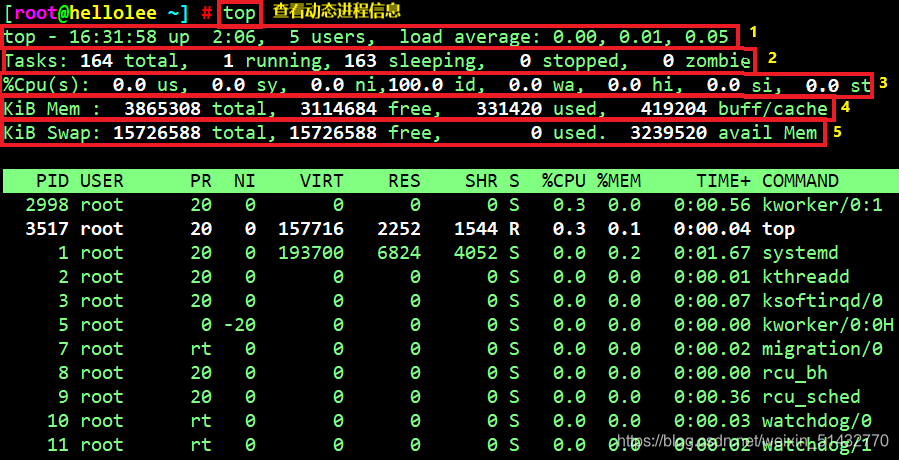
Task: Click the watchdog/0 command
Action: 817,421
